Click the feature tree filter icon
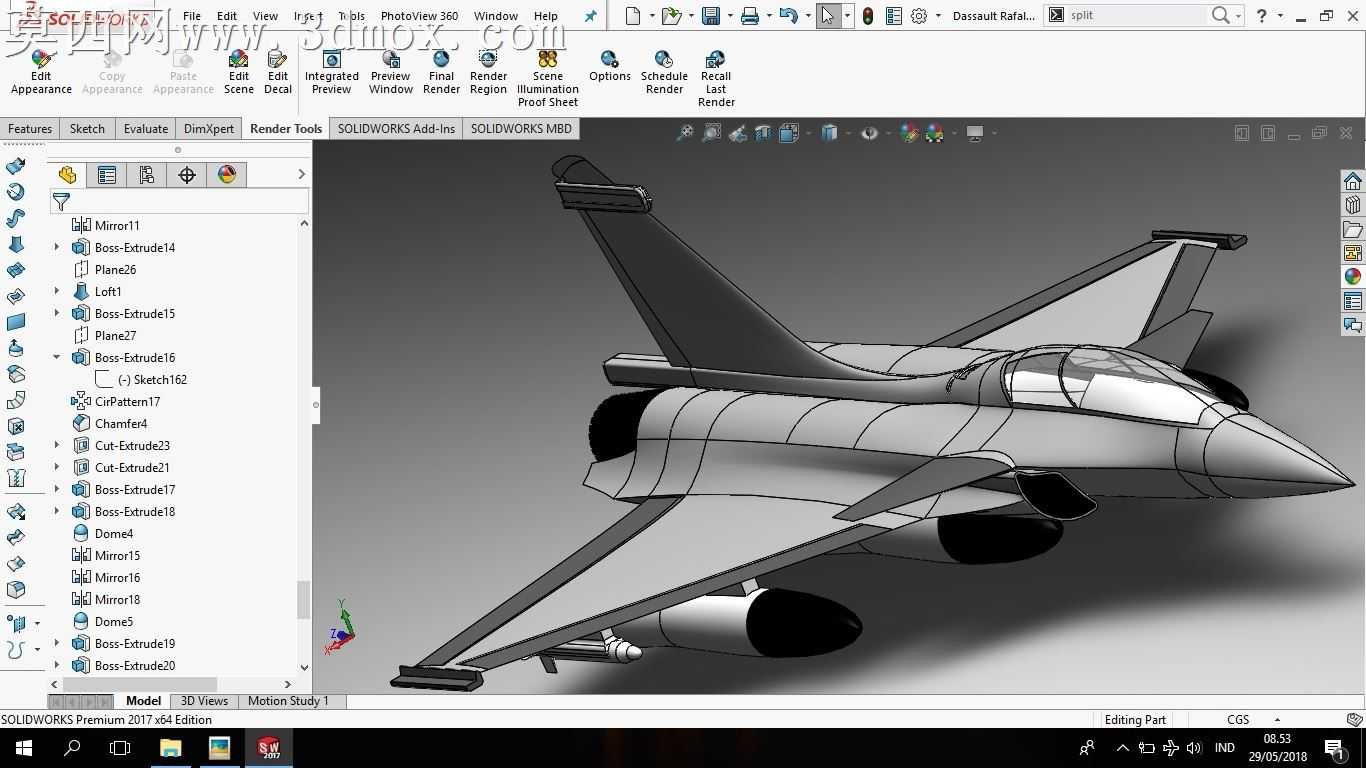Viewport: 1366px width, 768px height. [x=61, y=202]
